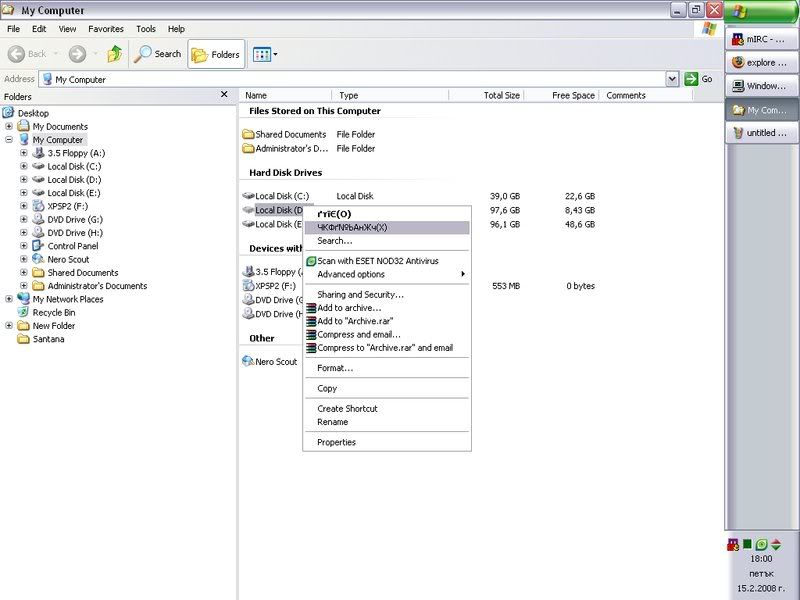Open the Views dropdown in toolbar
This screenshot has width=800, height=600.
pos(265,54)
